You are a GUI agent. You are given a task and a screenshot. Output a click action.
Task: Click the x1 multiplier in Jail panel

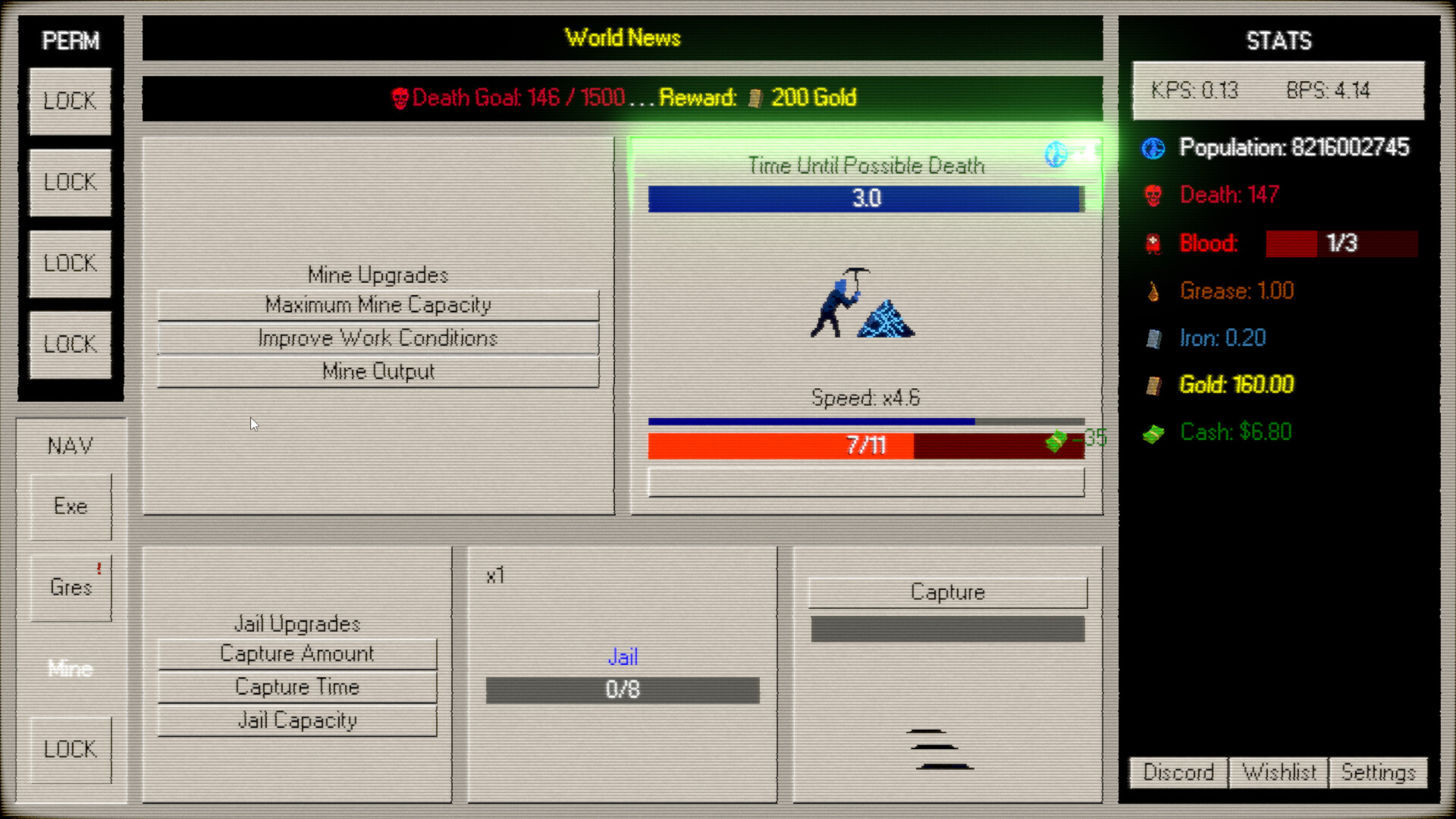point(495,576)
